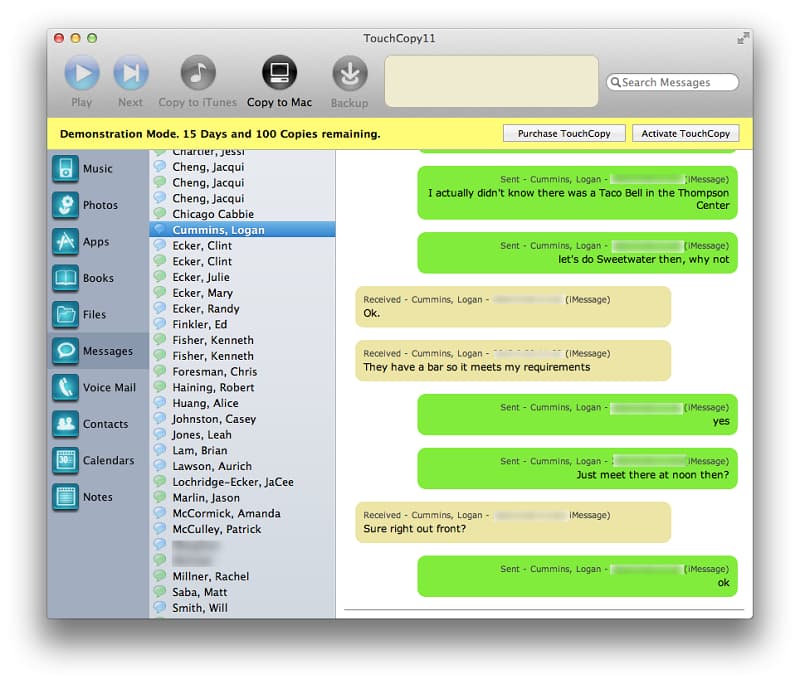
Task: Click the received message "Ok."
Action: pos(513,307)
